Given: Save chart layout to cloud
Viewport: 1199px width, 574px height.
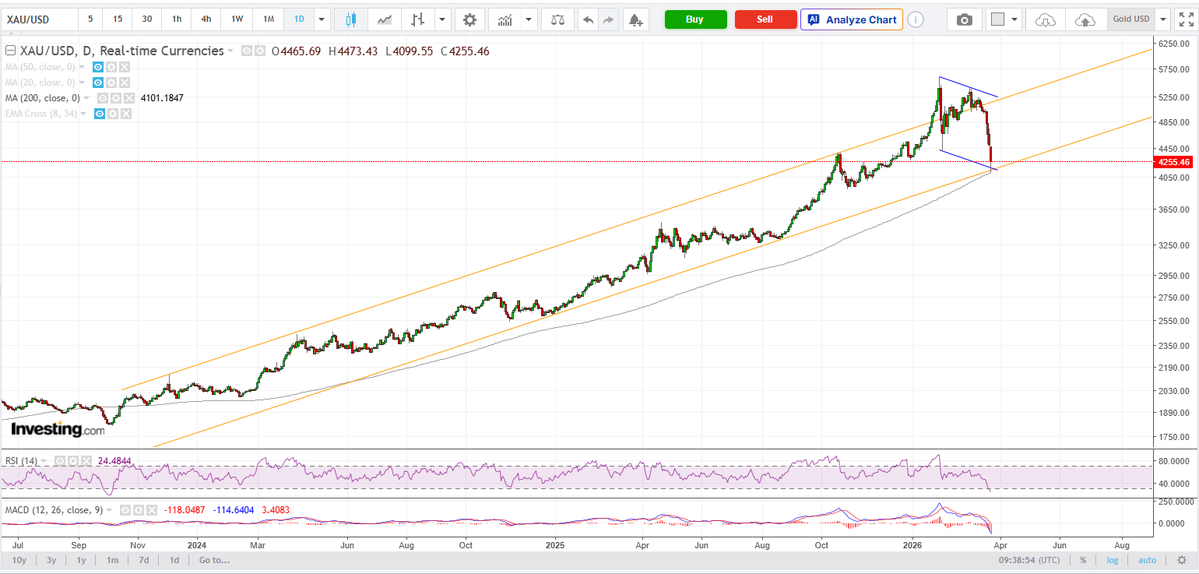Looking at the screenshot, I should point(1084,19).
